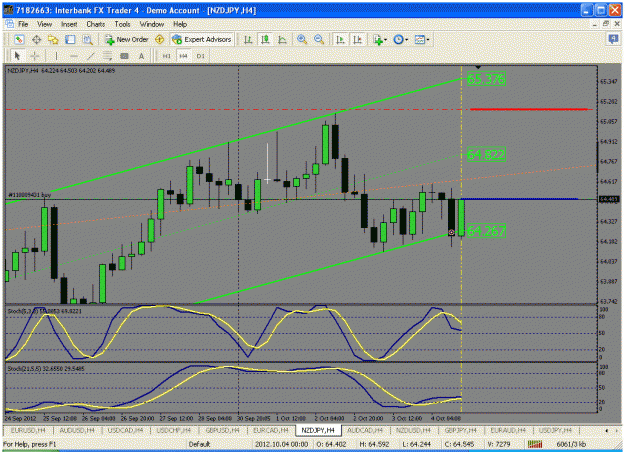
Task: Enable crosshair cursor mode
Action: coord(35,56)
